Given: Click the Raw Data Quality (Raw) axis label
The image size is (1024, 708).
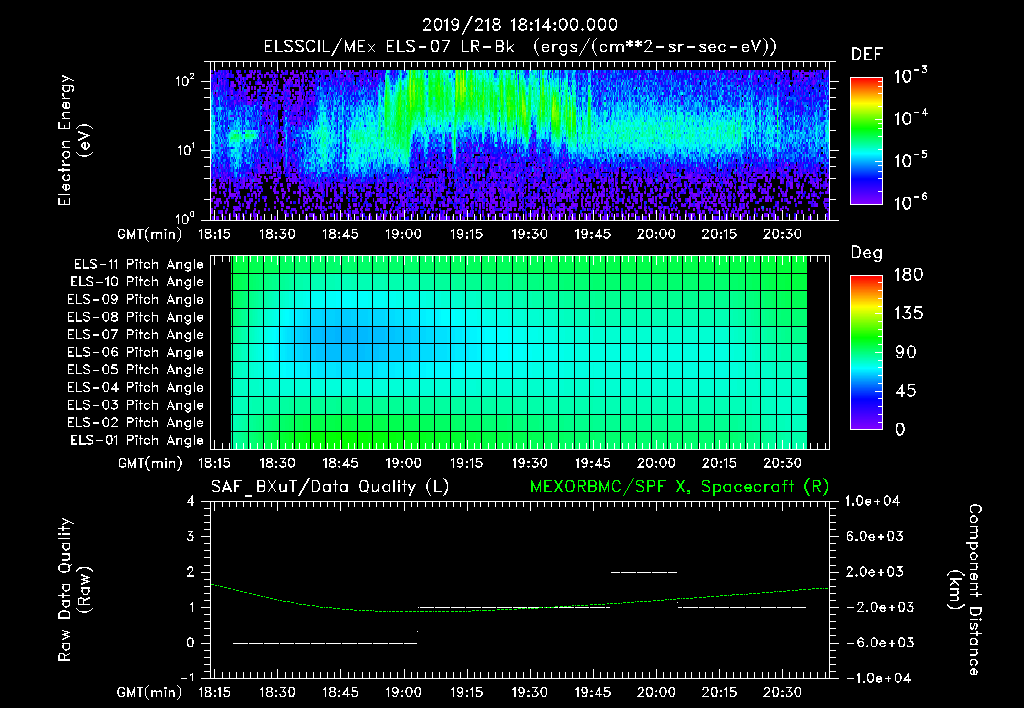Looking at the screenshot, I should pos(74,589).
